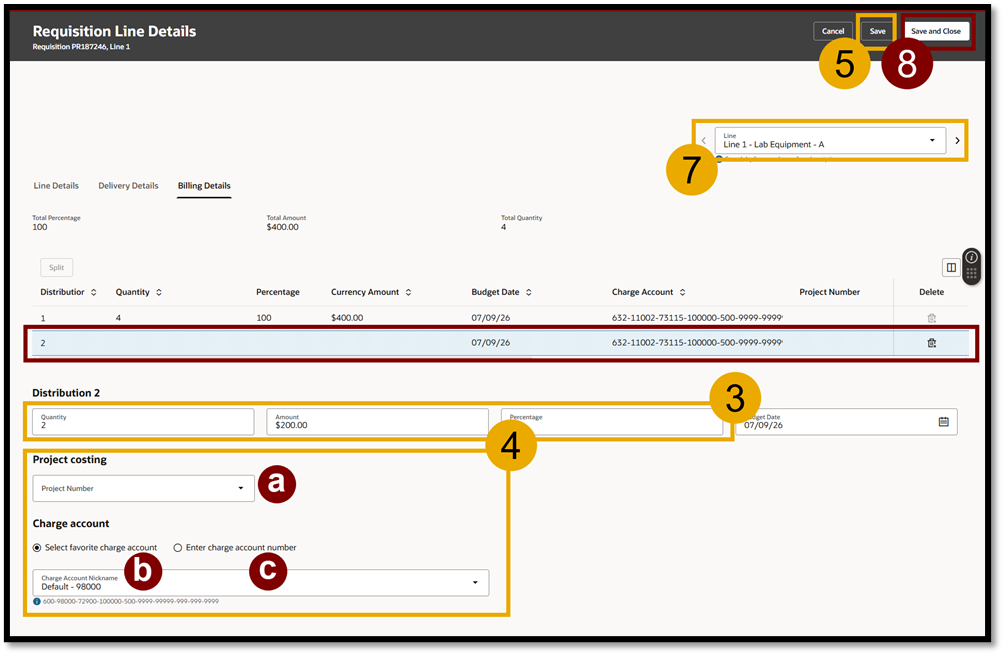This screenshot has width=1004, height=655.
Task: Open the Line 1 - Lab Equipment dropdown
Action: click(x=830, y=141)
